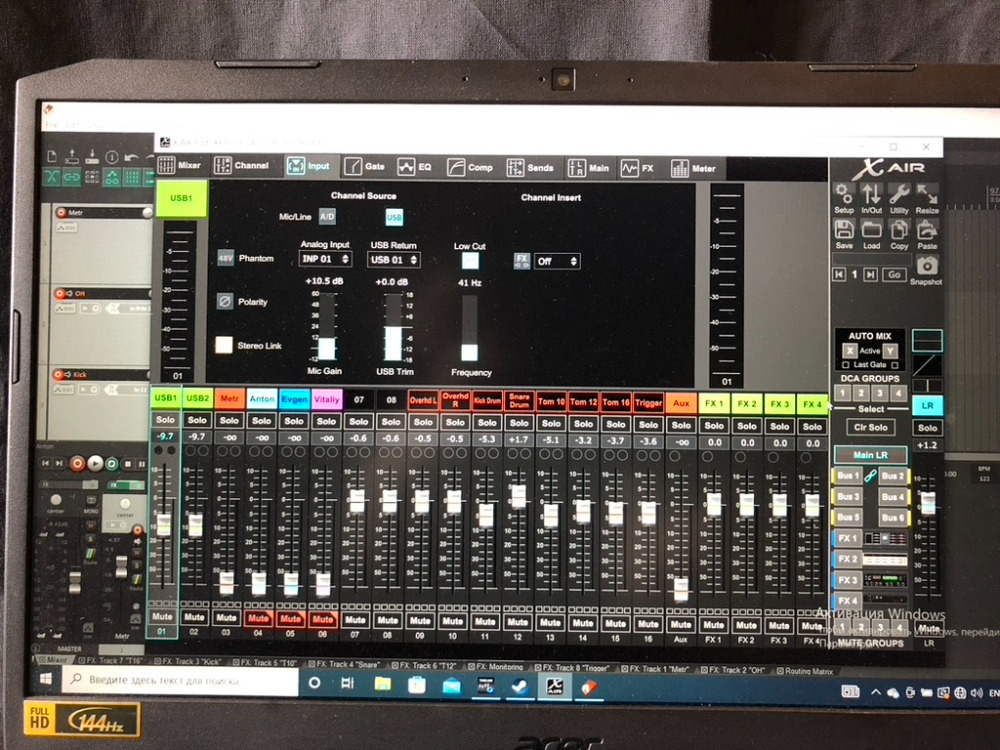Enable Stereo Link checkbox
Viewport: 1000px width, 750px height.
click(x=224, y=345)
